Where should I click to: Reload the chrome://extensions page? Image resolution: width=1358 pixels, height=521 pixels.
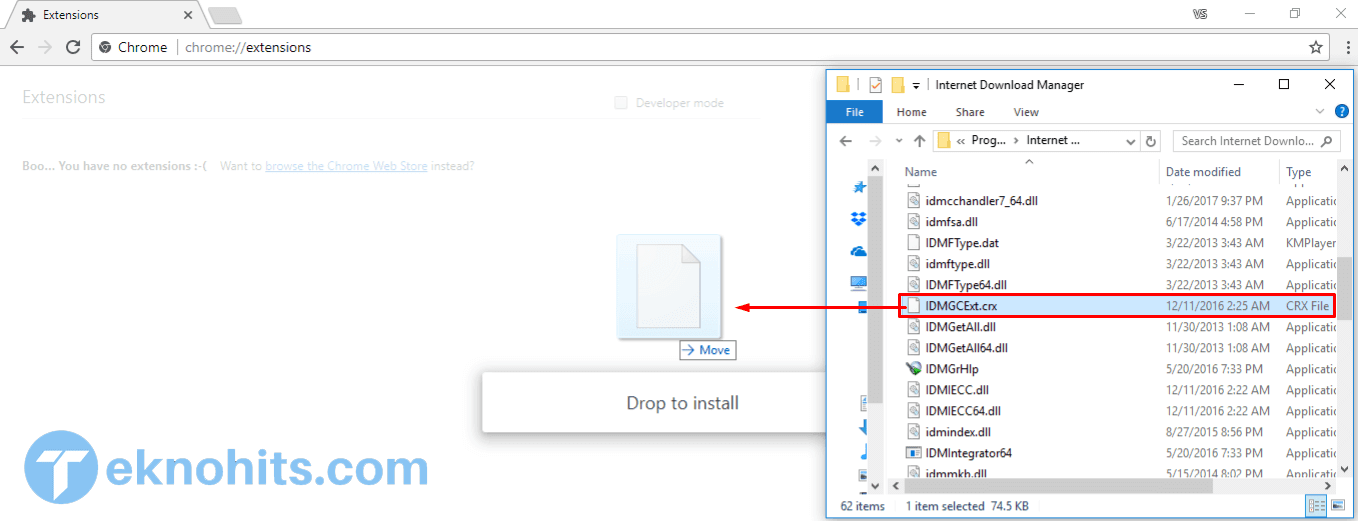73,47
